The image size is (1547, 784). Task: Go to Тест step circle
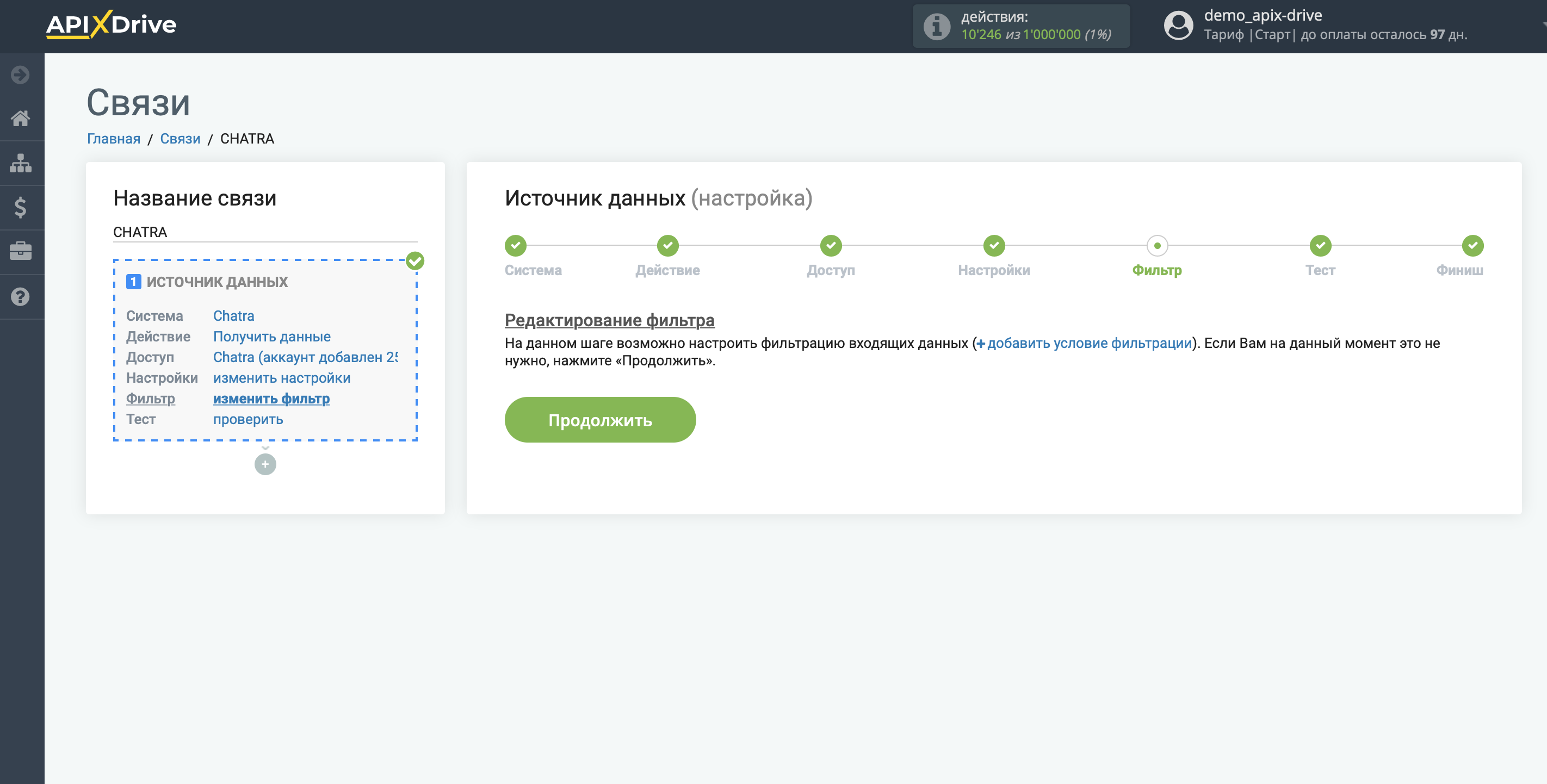click(1320, 246)
